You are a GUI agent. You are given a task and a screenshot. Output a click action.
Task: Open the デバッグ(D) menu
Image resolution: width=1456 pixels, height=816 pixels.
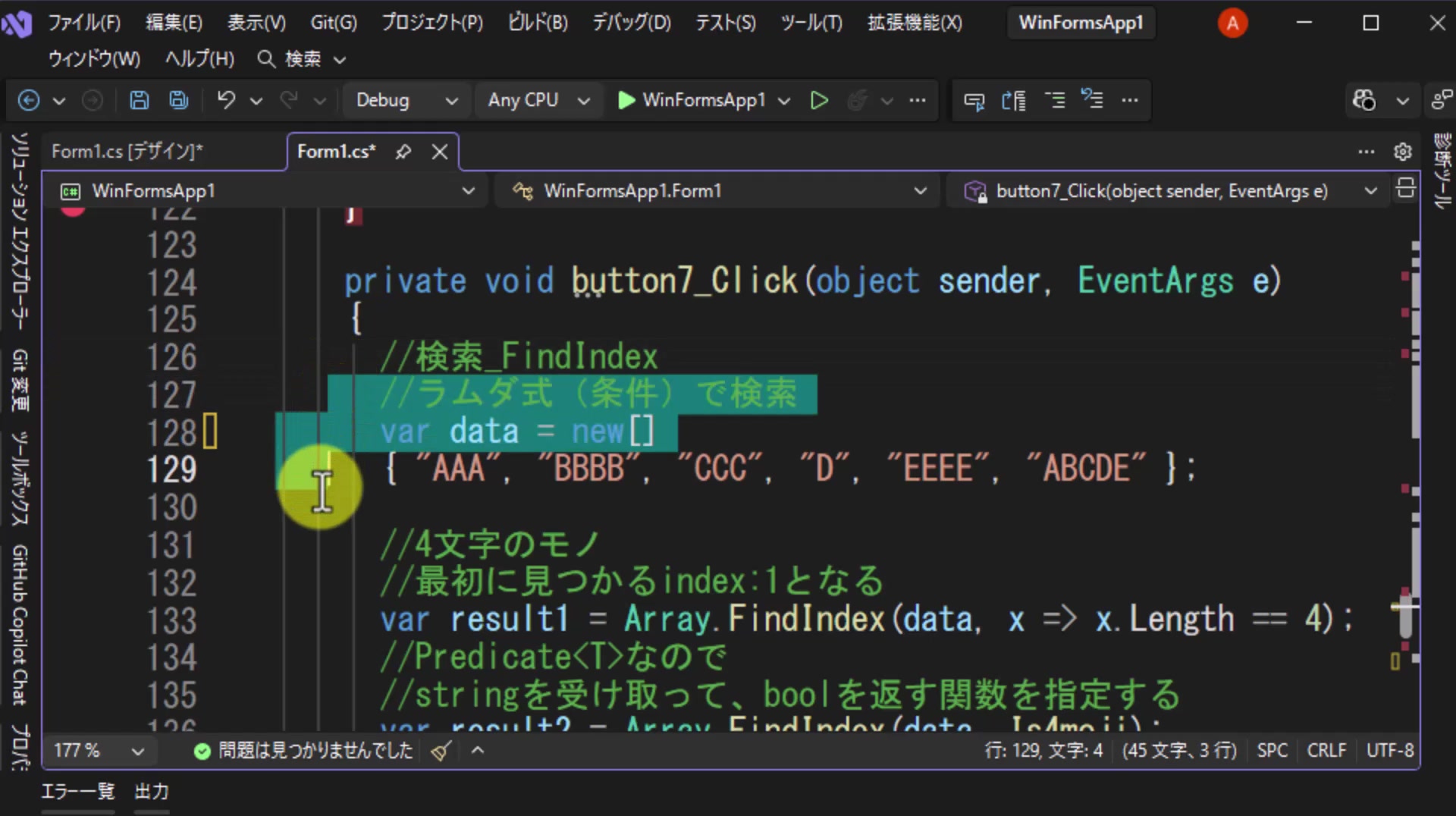(632, 23)
